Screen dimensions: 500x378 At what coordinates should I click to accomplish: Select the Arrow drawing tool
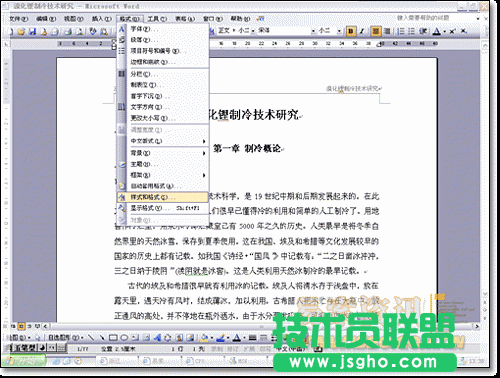tap(102, 338)
